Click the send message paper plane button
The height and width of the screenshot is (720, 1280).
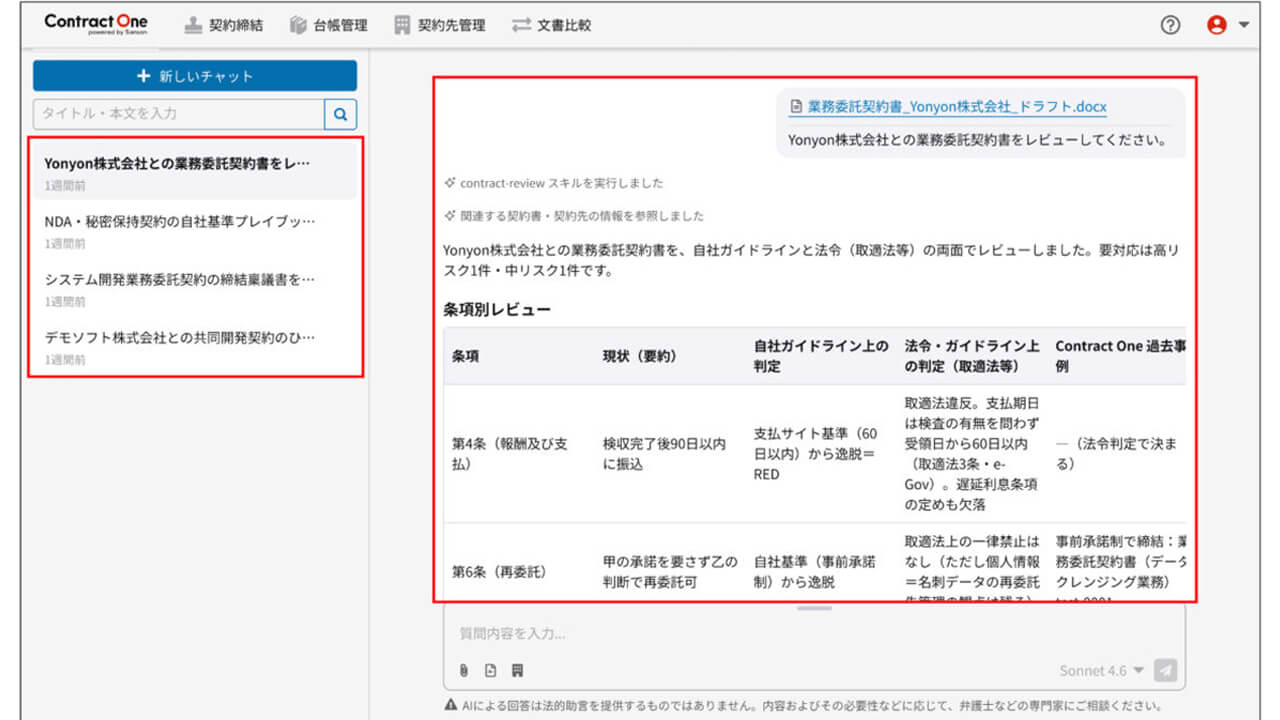click(1165, 671)
